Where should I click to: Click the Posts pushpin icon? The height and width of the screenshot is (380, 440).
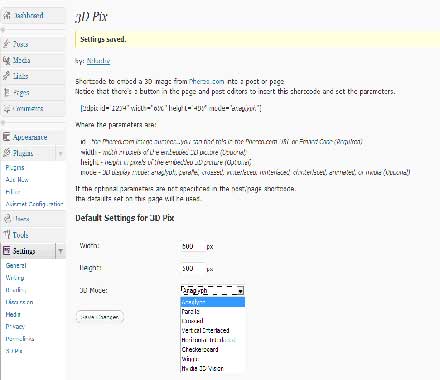click(x=7, y=44)
